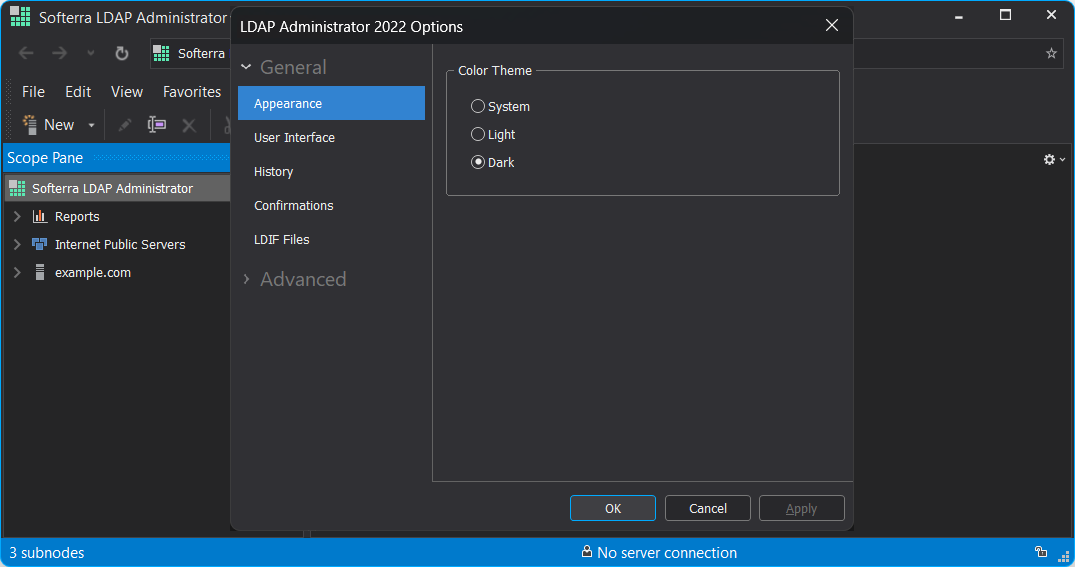Open the Appearance options page
The width and height of the screenshot is (1075, 567).
[x=331, y=104]
